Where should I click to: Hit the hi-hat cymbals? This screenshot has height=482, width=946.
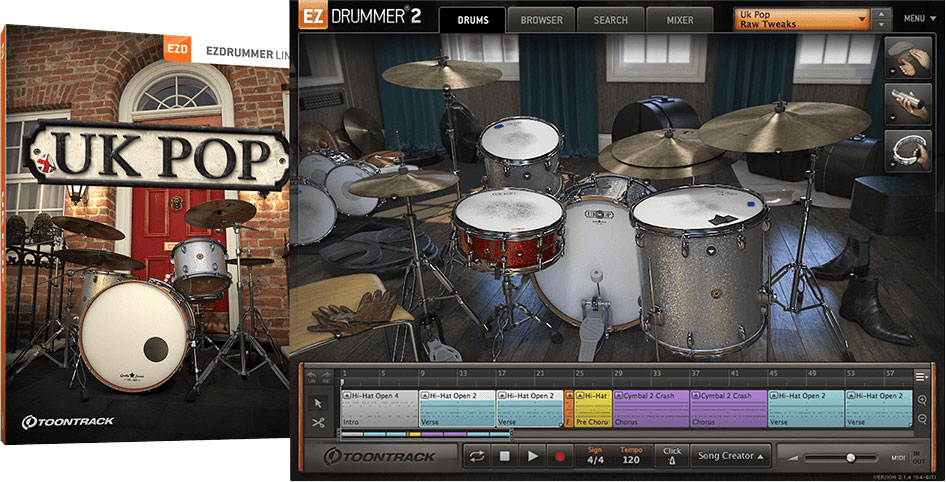point(403,183)
